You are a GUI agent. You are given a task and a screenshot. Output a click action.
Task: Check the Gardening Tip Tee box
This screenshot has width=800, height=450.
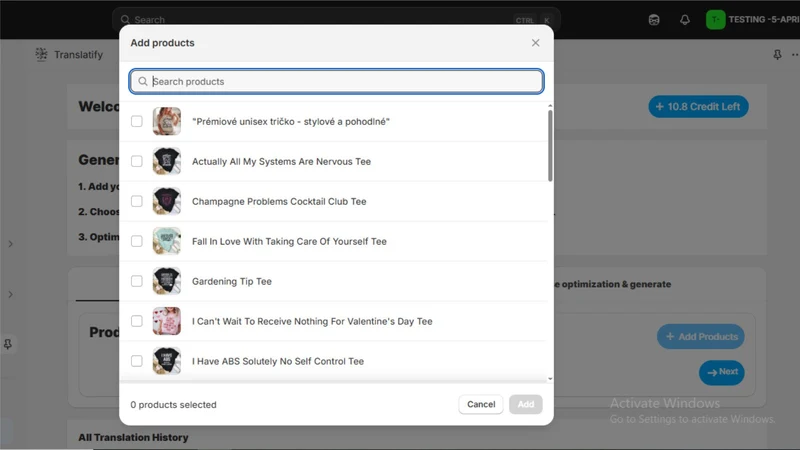tap(137, 281)
